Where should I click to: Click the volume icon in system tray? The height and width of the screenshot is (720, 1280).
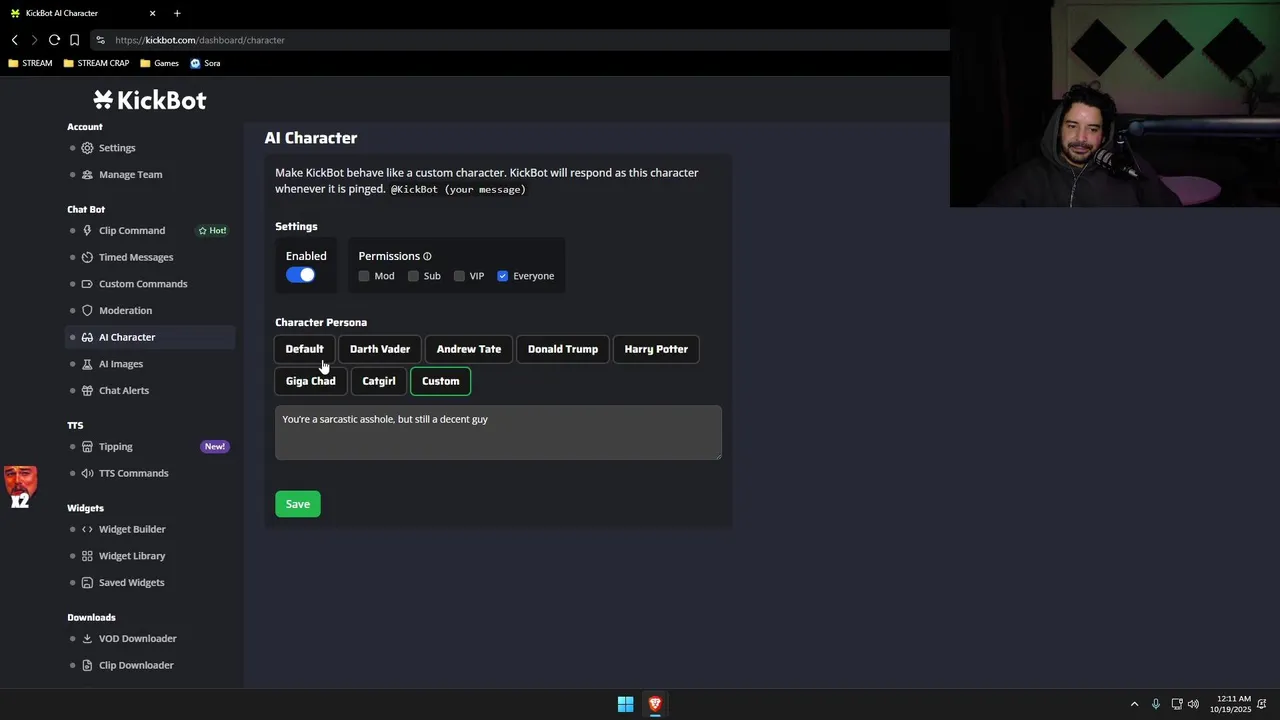point(1193,704)
